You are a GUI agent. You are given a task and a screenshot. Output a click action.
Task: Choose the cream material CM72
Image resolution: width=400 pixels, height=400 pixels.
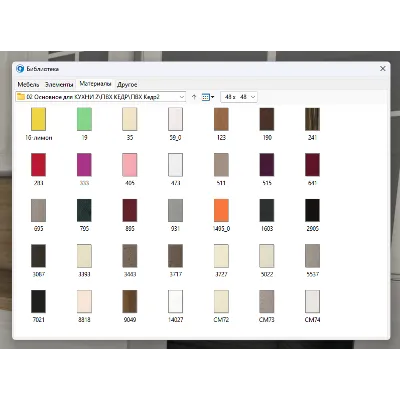[221, 301]
